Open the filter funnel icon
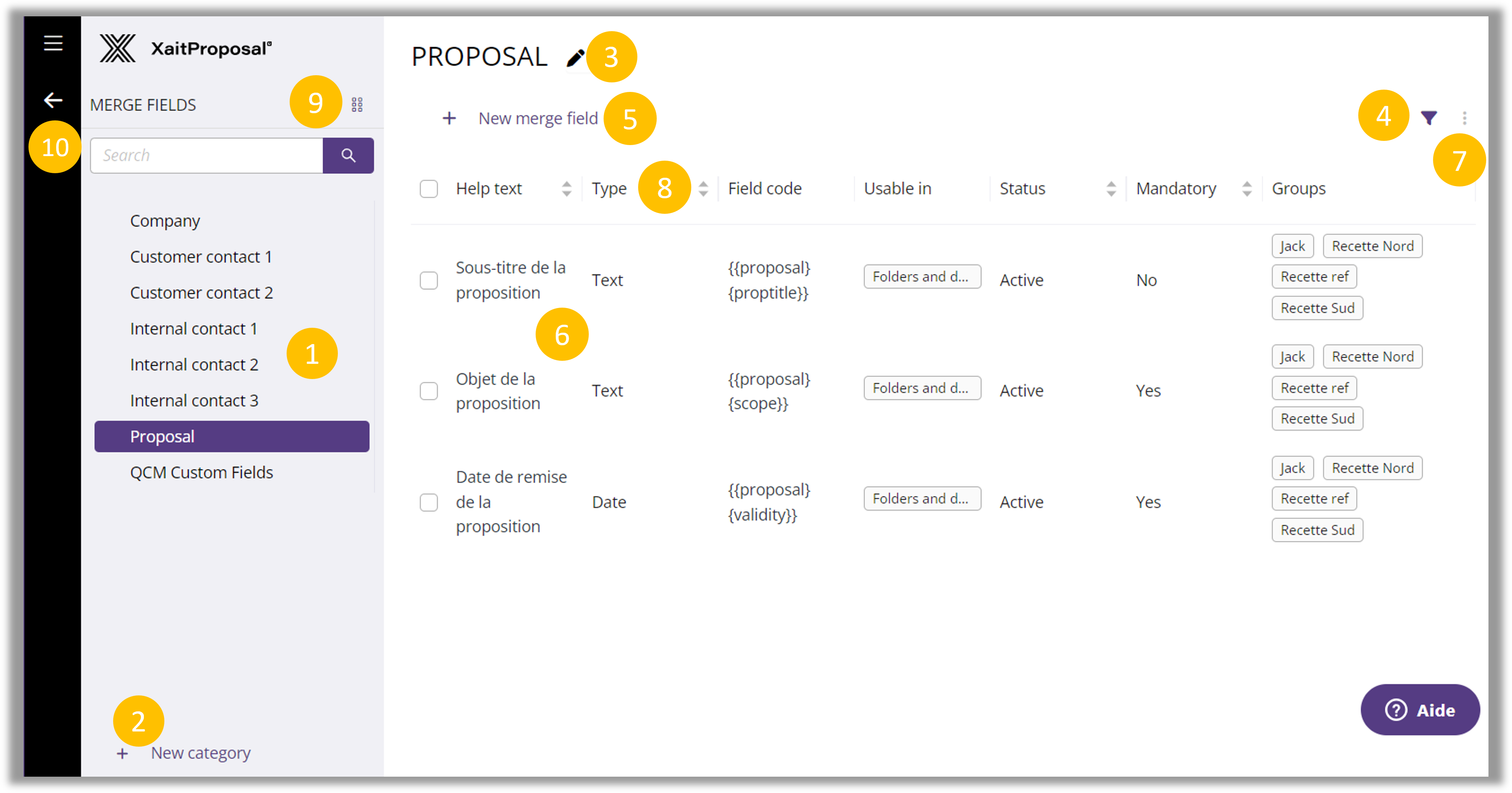The width and height of the screenshot is (1512, 793). coord(1428,118)
